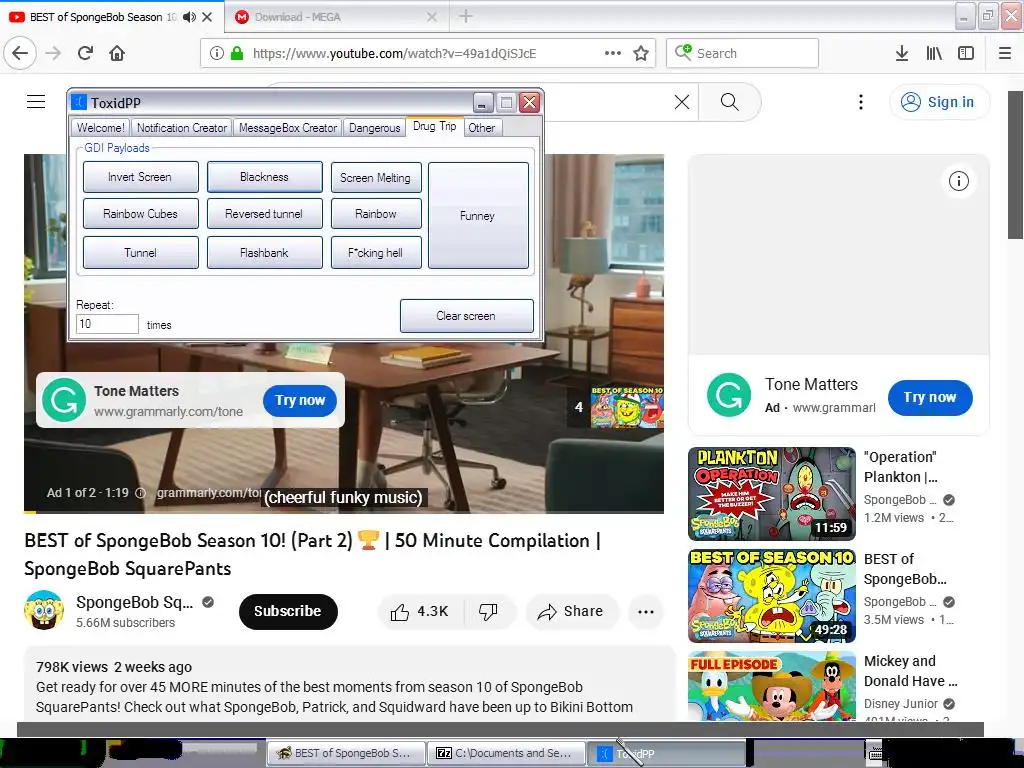1024x768 pixels.
Task: Click the F*cking hell button
Action: point(376,253)
